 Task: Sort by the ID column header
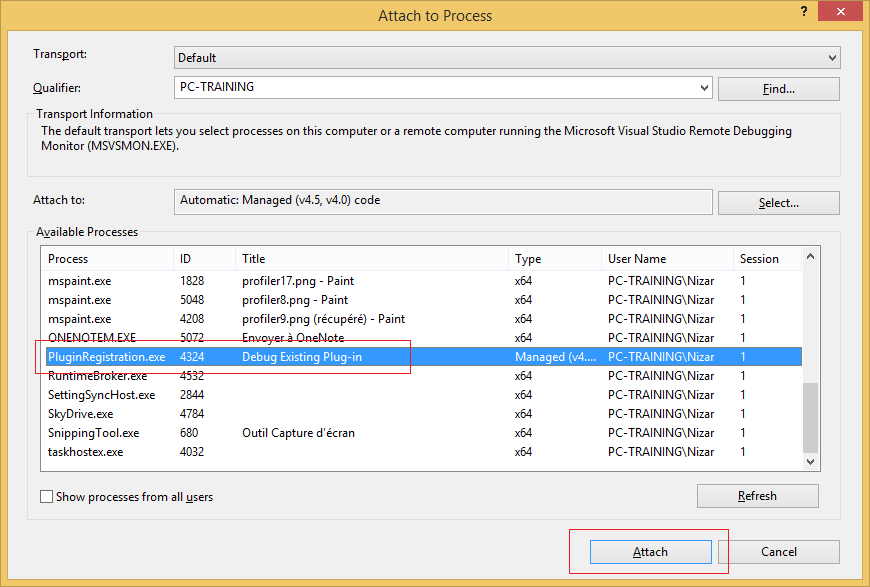point(186,258)
